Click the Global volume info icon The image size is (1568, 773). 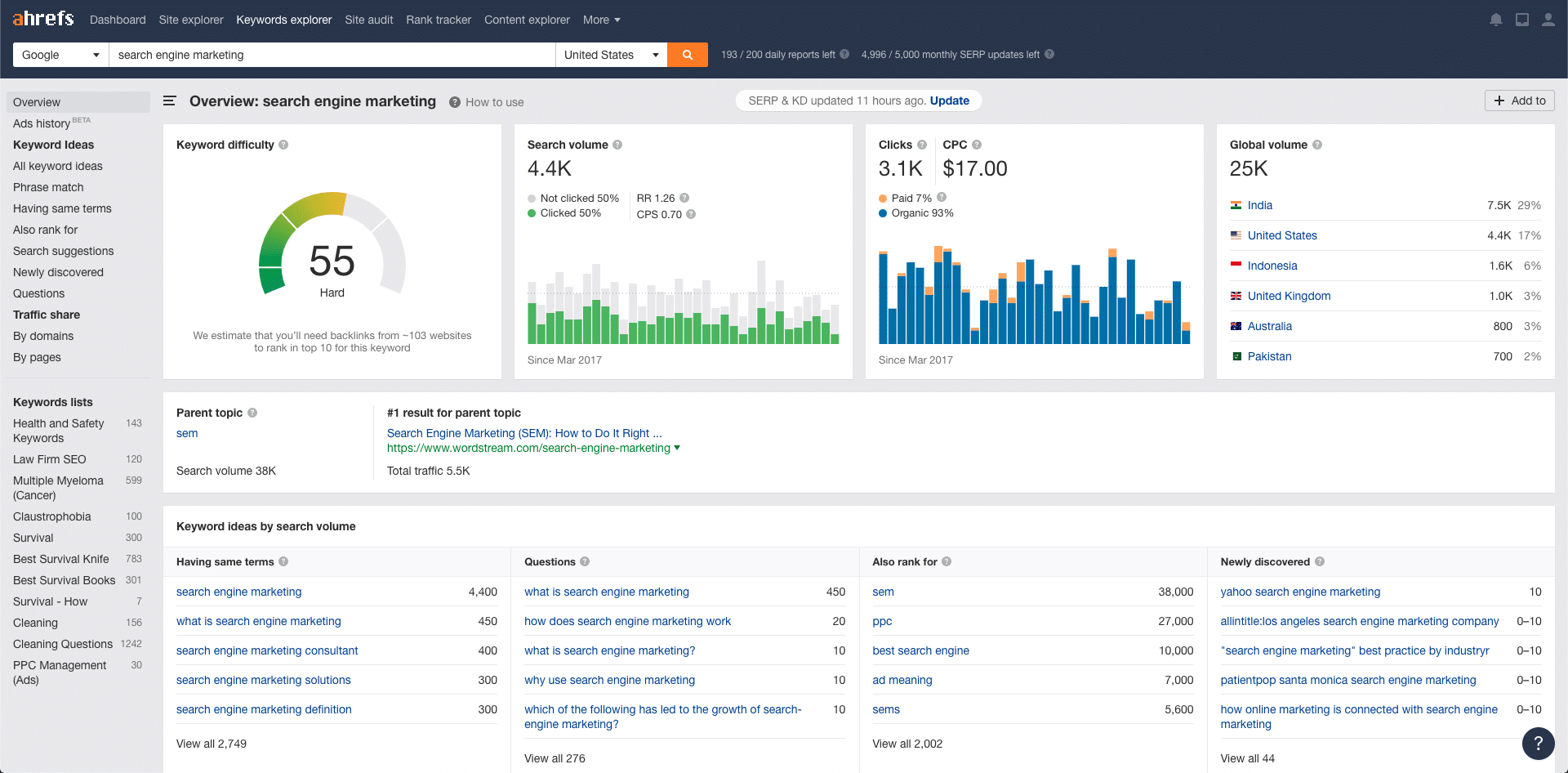(1317, 145)
